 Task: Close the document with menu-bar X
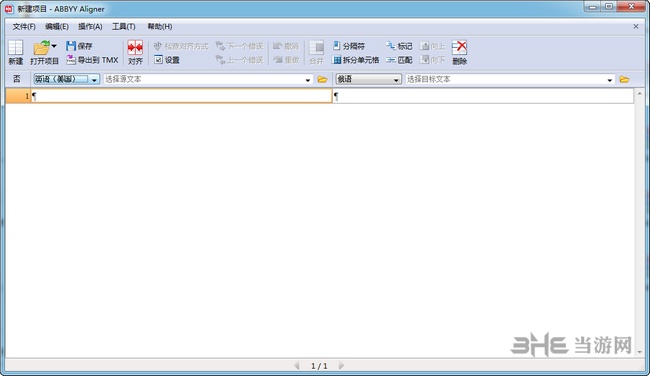coord(636,27)
